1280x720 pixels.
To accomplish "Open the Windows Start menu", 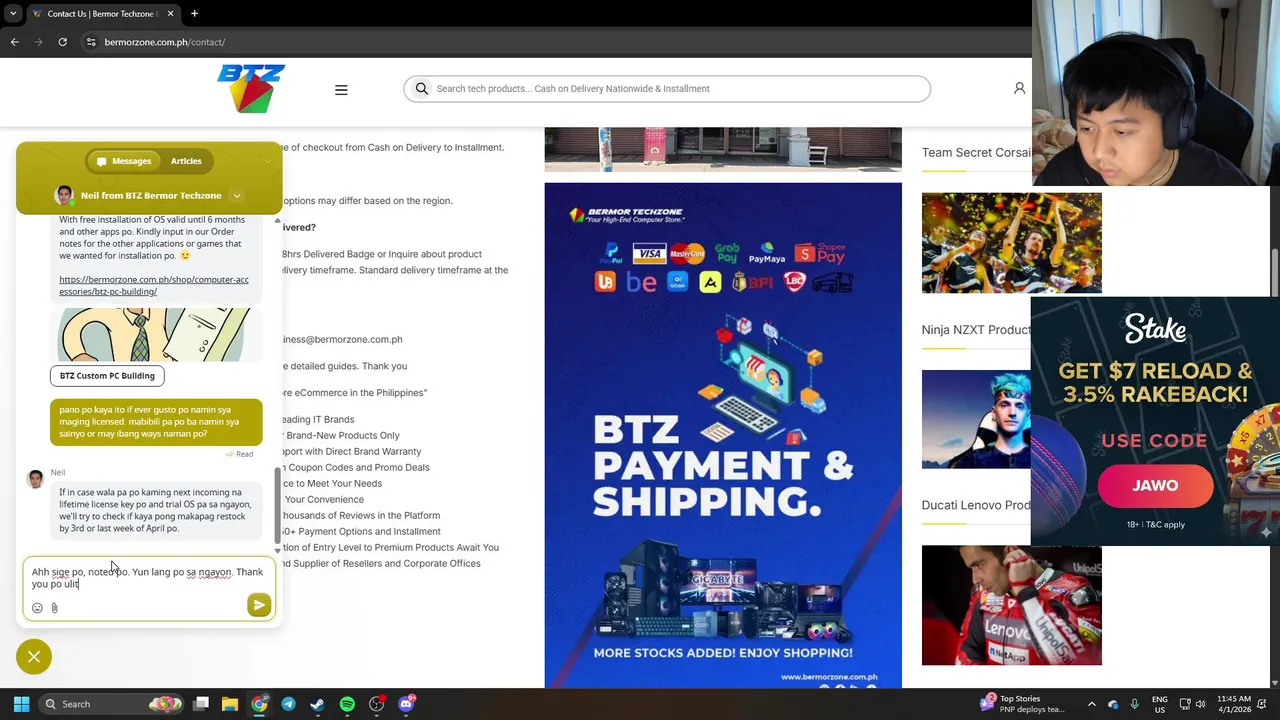I will coord(22,704).
